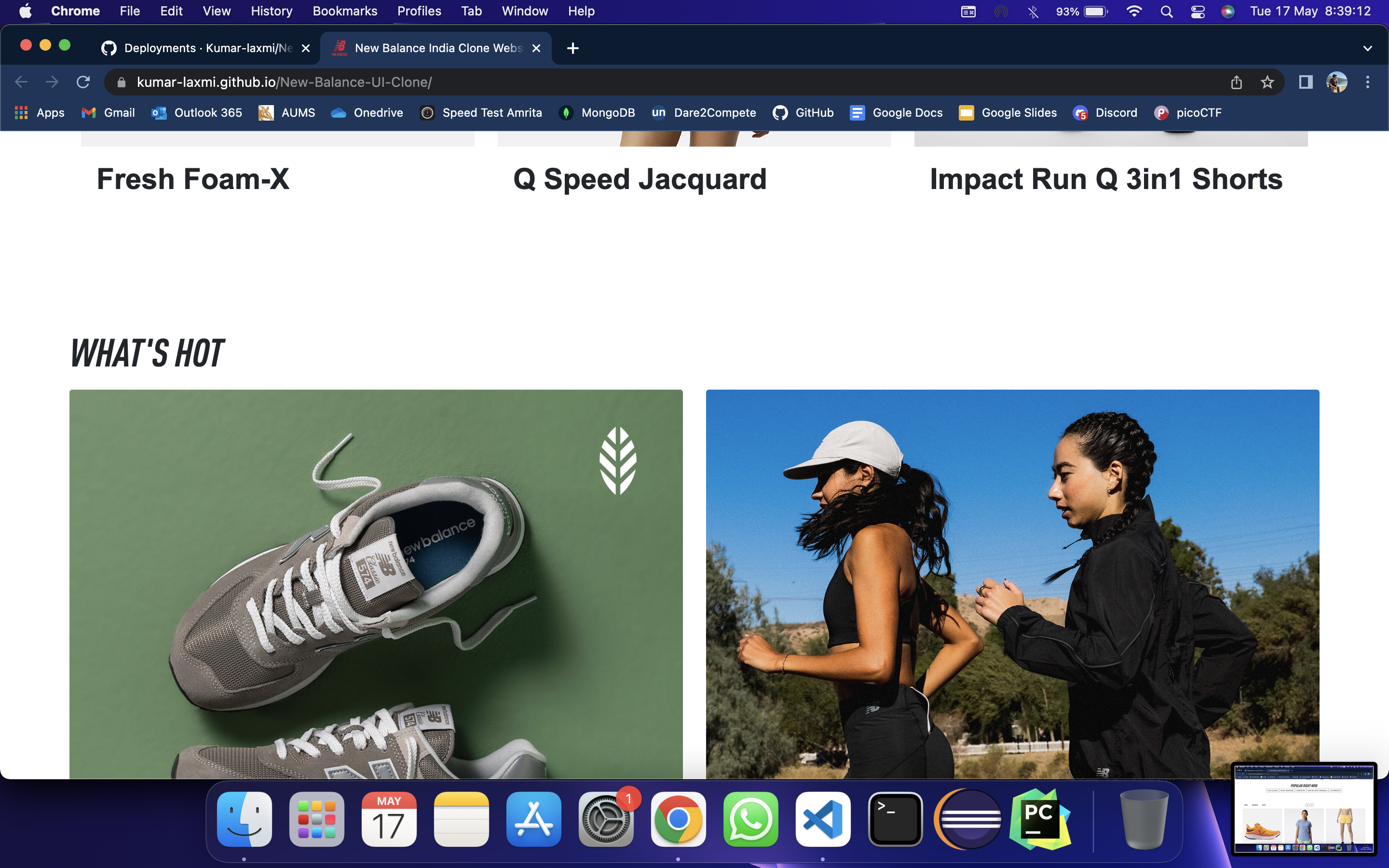1389x868 pixels.
Task: Bookmark this page with the star icon
Action: [1267, 82]
